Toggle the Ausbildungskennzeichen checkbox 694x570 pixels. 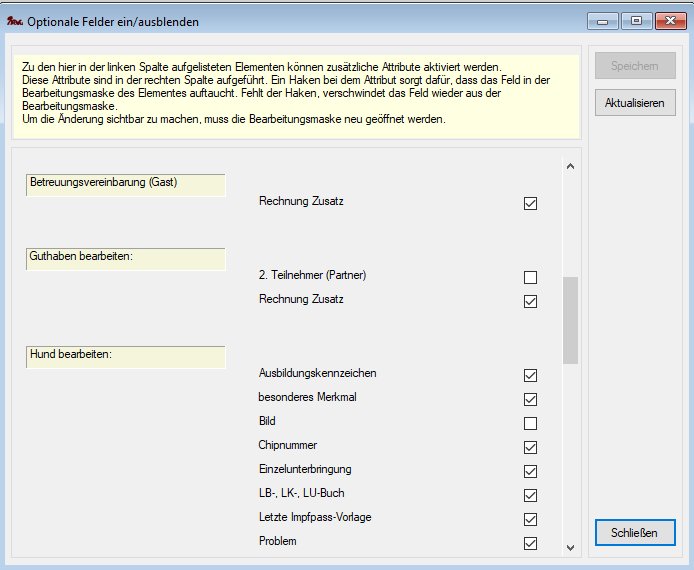530,375
